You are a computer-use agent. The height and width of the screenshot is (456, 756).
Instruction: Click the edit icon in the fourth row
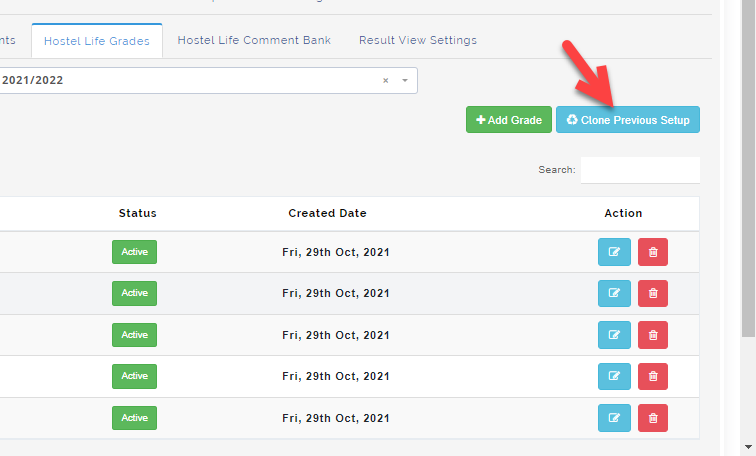point(614,376)
